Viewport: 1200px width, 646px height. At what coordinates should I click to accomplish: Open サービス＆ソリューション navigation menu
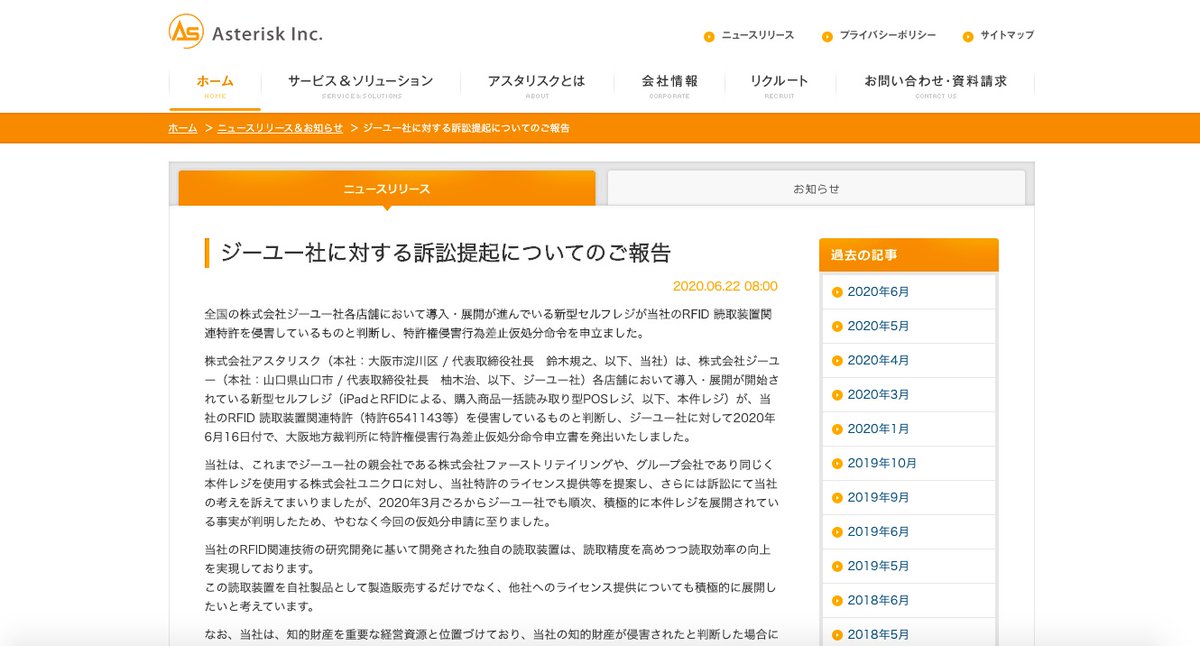tap(361, 86)
